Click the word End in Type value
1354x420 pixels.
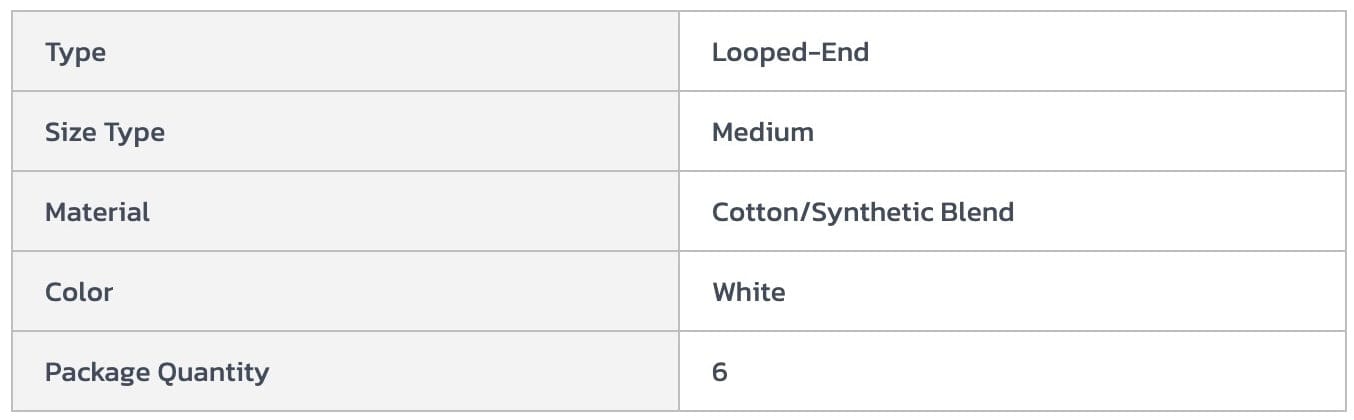pos(846,52)
